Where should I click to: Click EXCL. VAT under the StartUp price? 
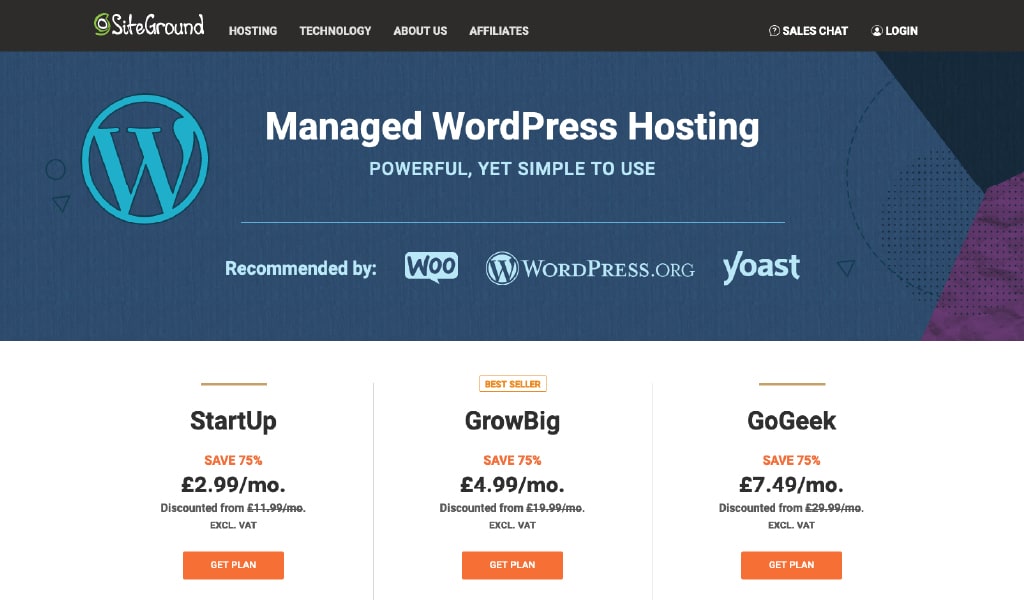coord(233,525)
